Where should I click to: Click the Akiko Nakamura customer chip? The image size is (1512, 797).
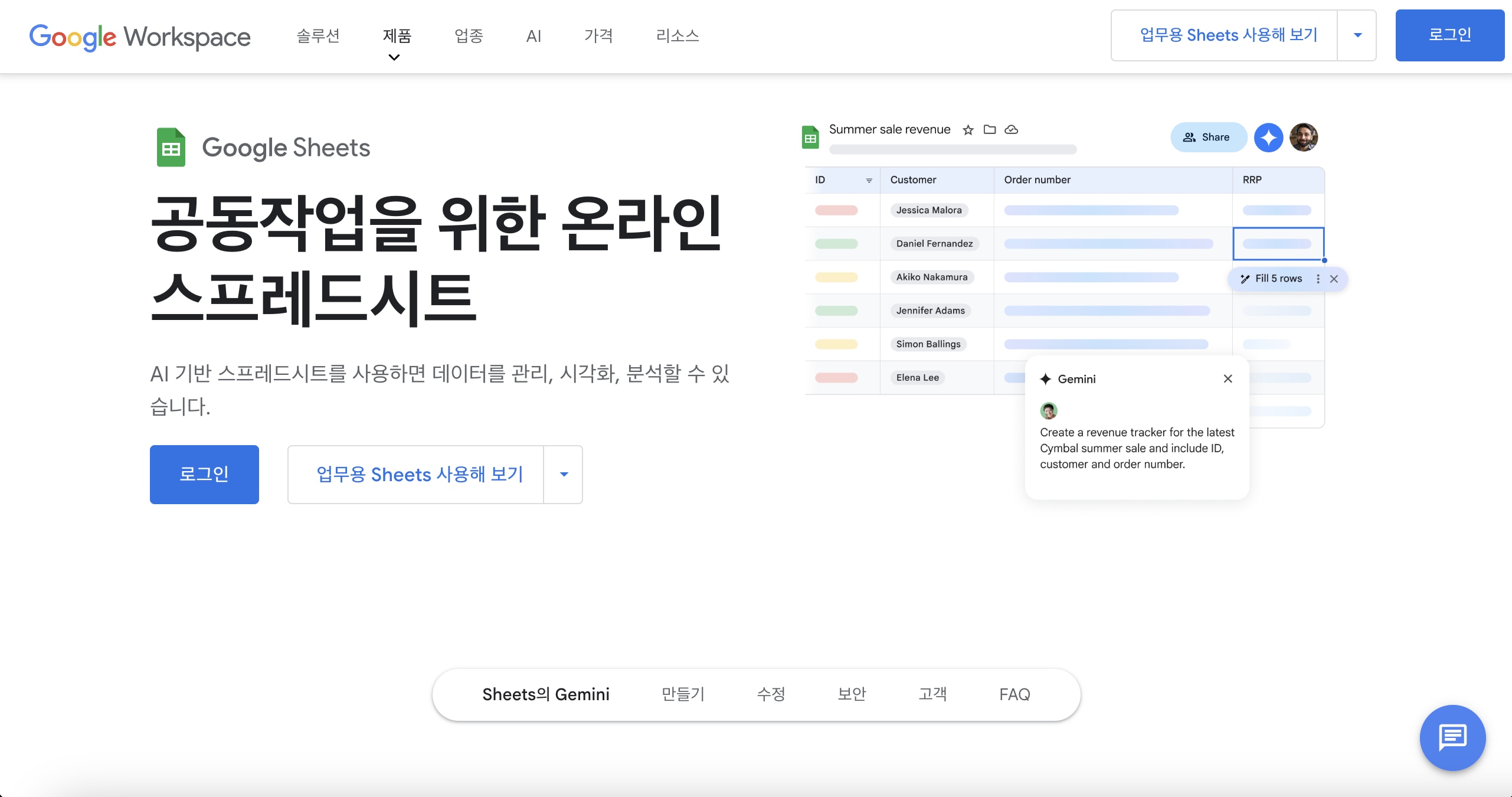(932, 277)
